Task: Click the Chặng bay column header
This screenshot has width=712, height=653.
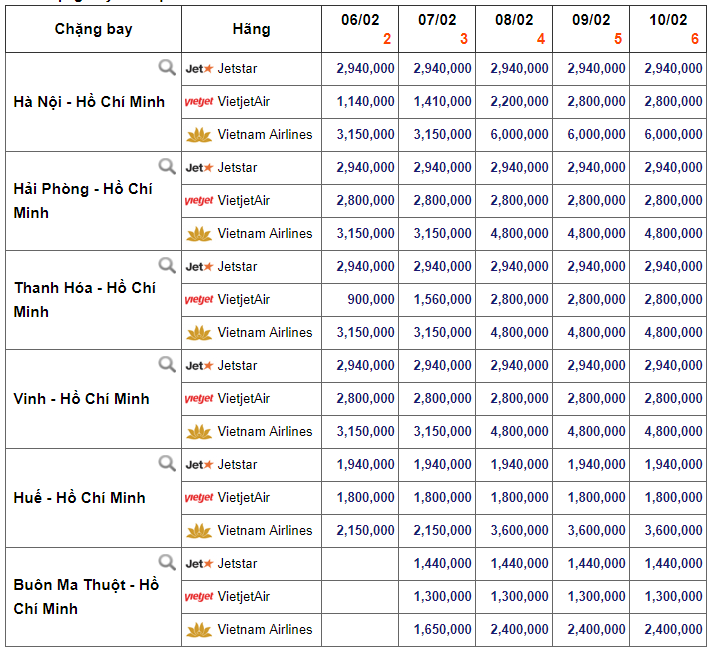Action: (x=94, y=29)
